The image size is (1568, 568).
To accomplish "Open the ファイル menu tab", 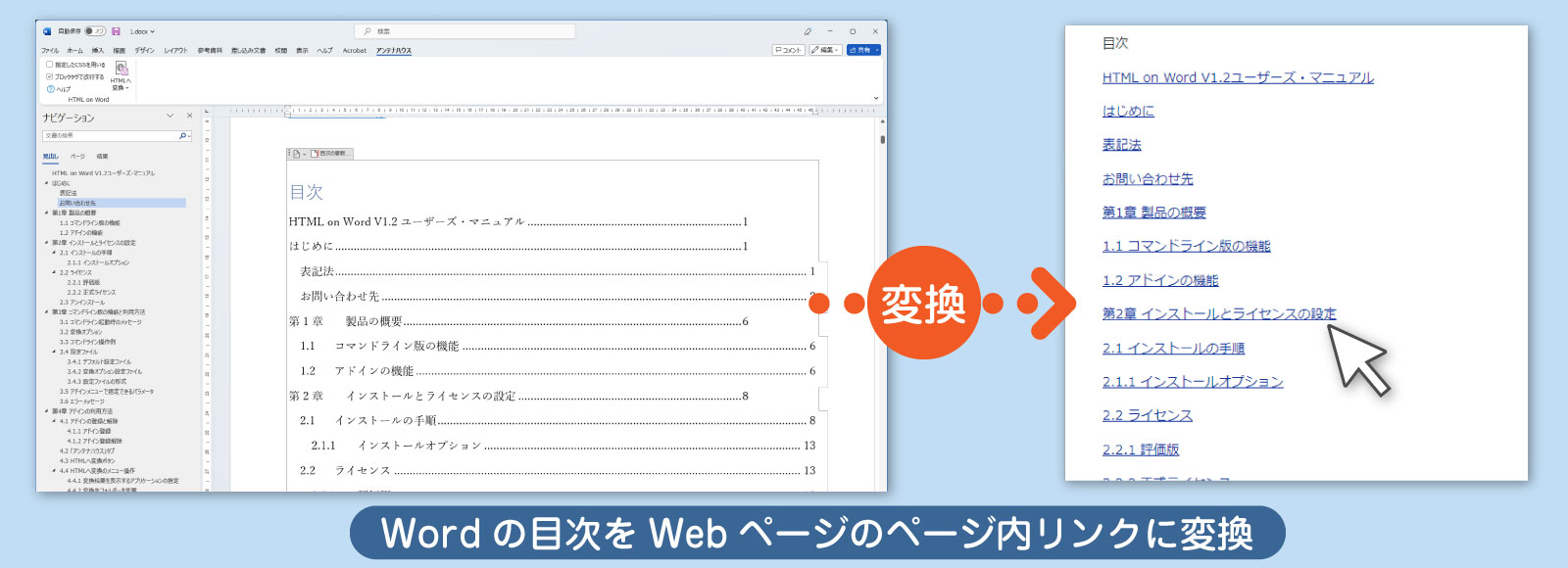I will click(50, 50).
